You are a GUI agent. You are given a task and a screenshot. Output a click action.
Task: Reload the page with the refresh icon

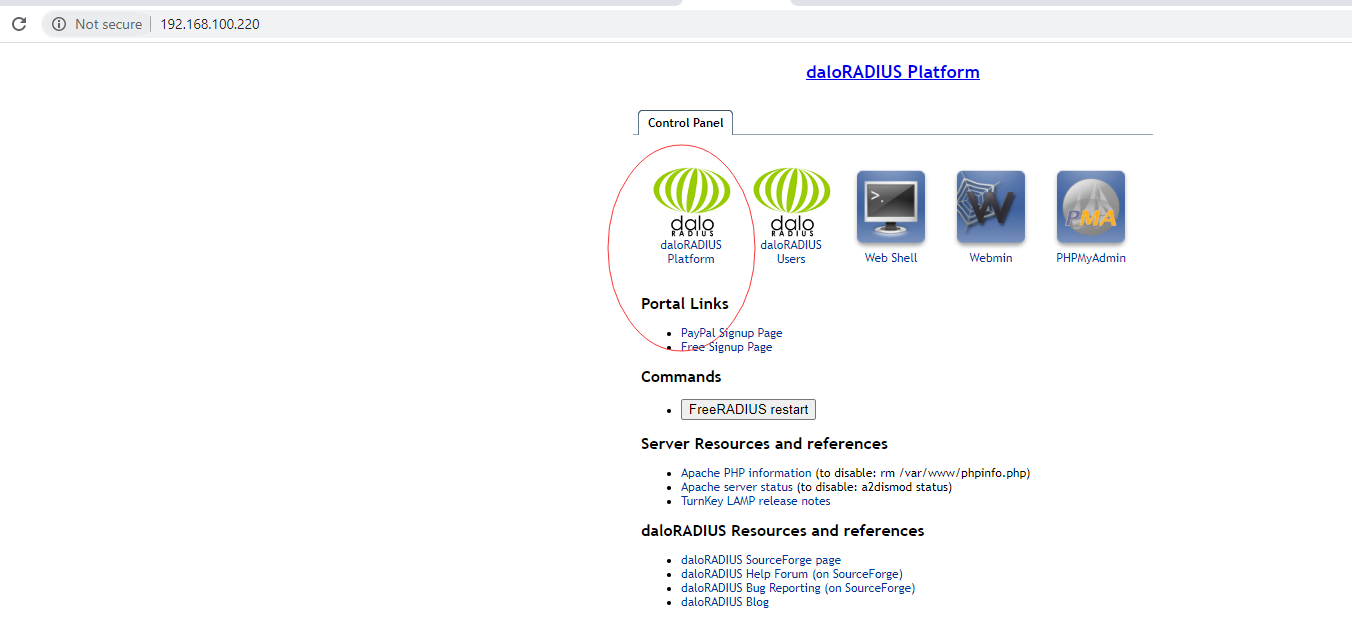pos(19,24)
